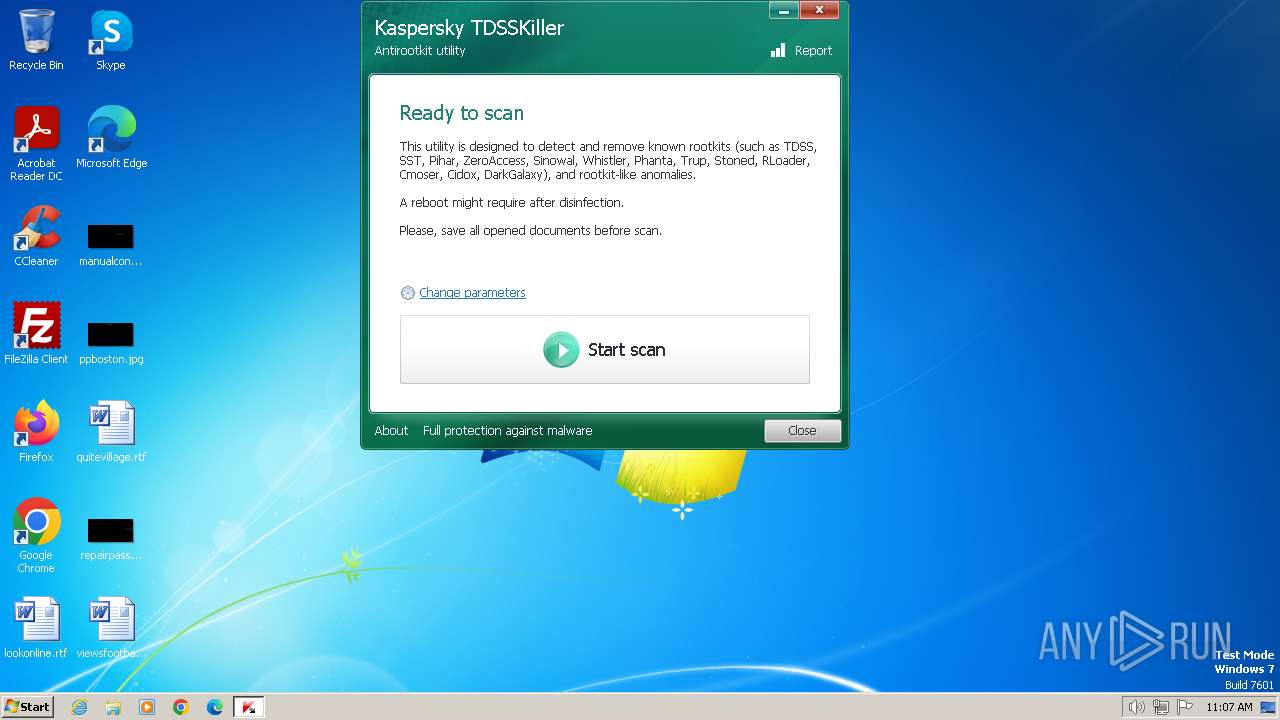Select the CCleaner desktop shortcut
The image size is (1280, 720).
36,235
